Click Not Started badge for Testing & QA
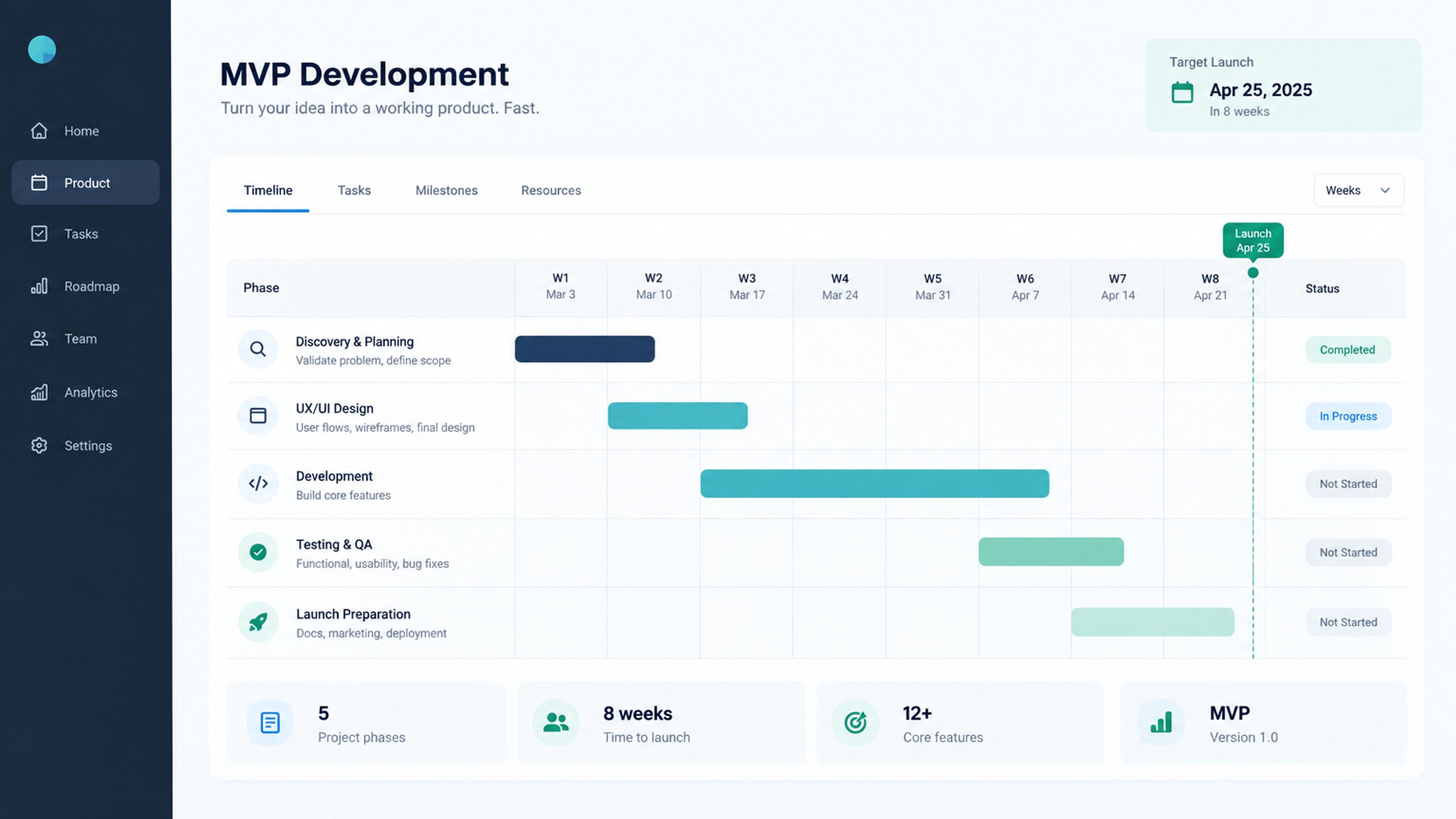 pos(1348,552)
